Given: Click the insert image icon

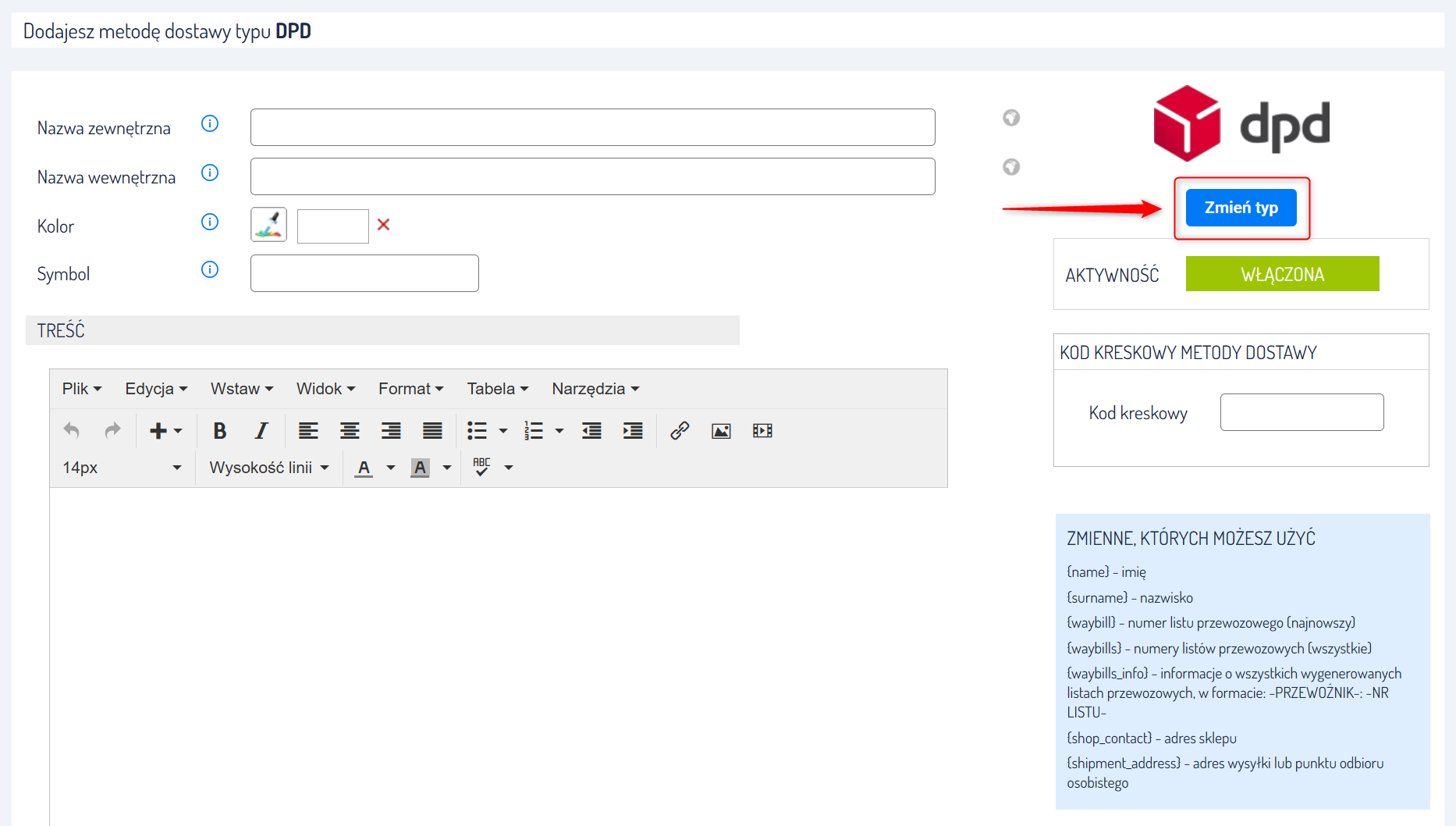Looking at the screenshot, I should pos(721,431).
